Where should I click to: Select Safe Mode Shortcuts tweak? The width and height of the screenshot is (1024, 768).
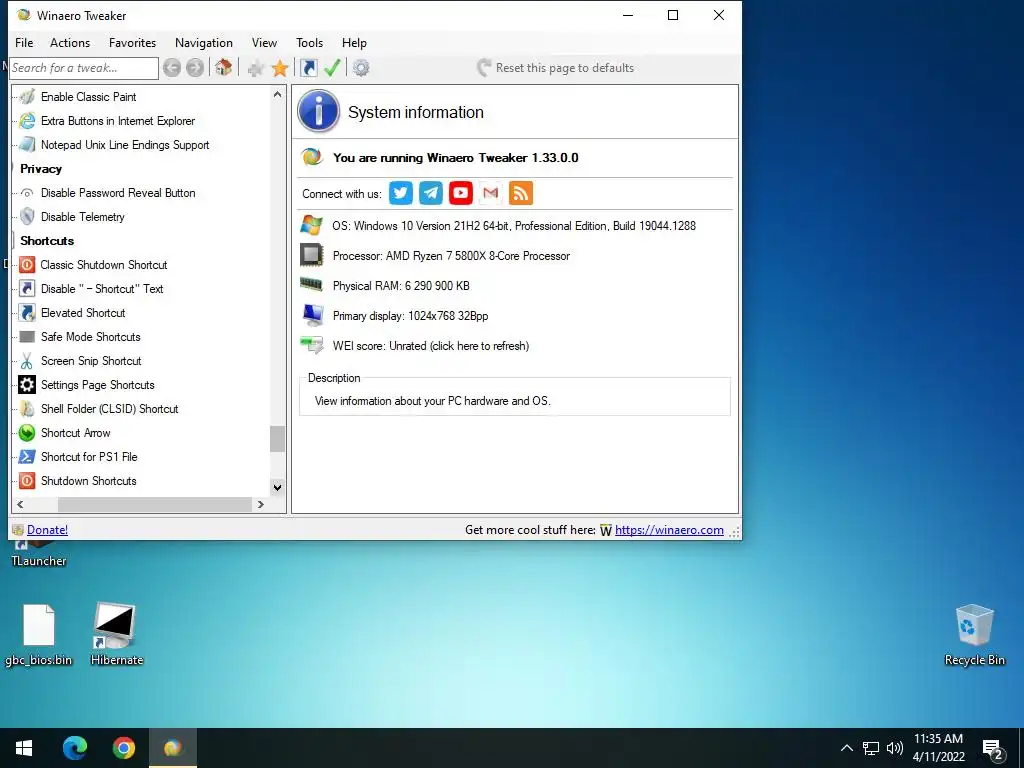pos(91,336)
